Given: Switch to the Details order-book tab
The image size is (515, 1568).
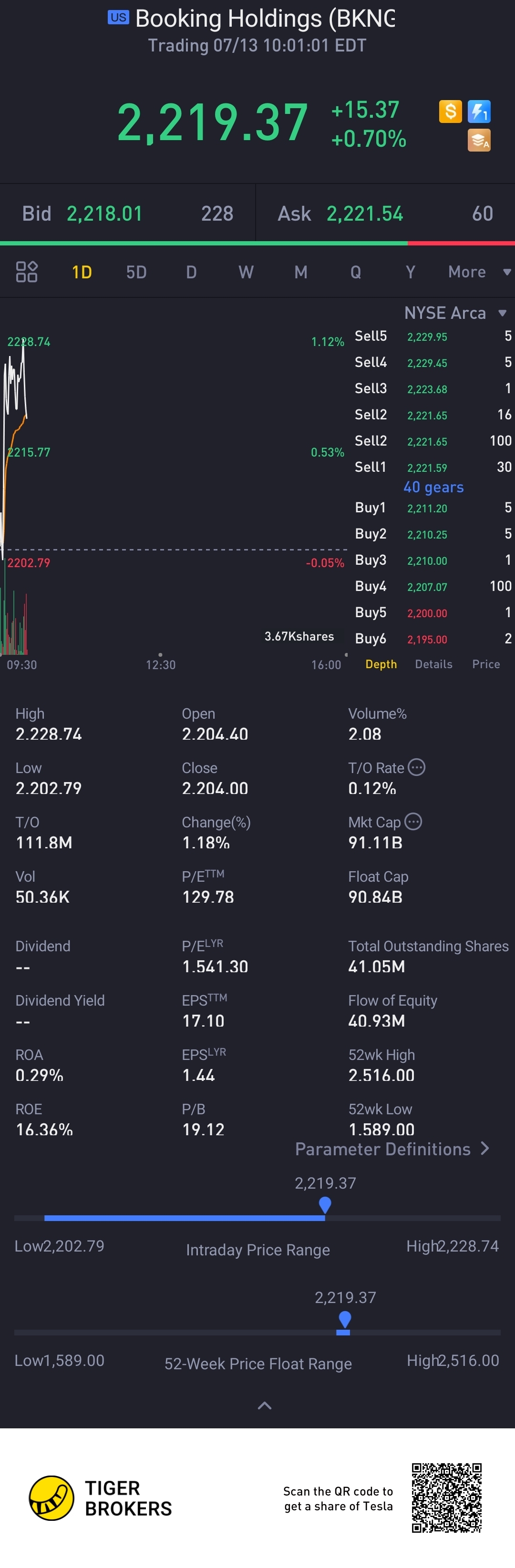Looking at the screenshot, I should click(x=433, y=664).
